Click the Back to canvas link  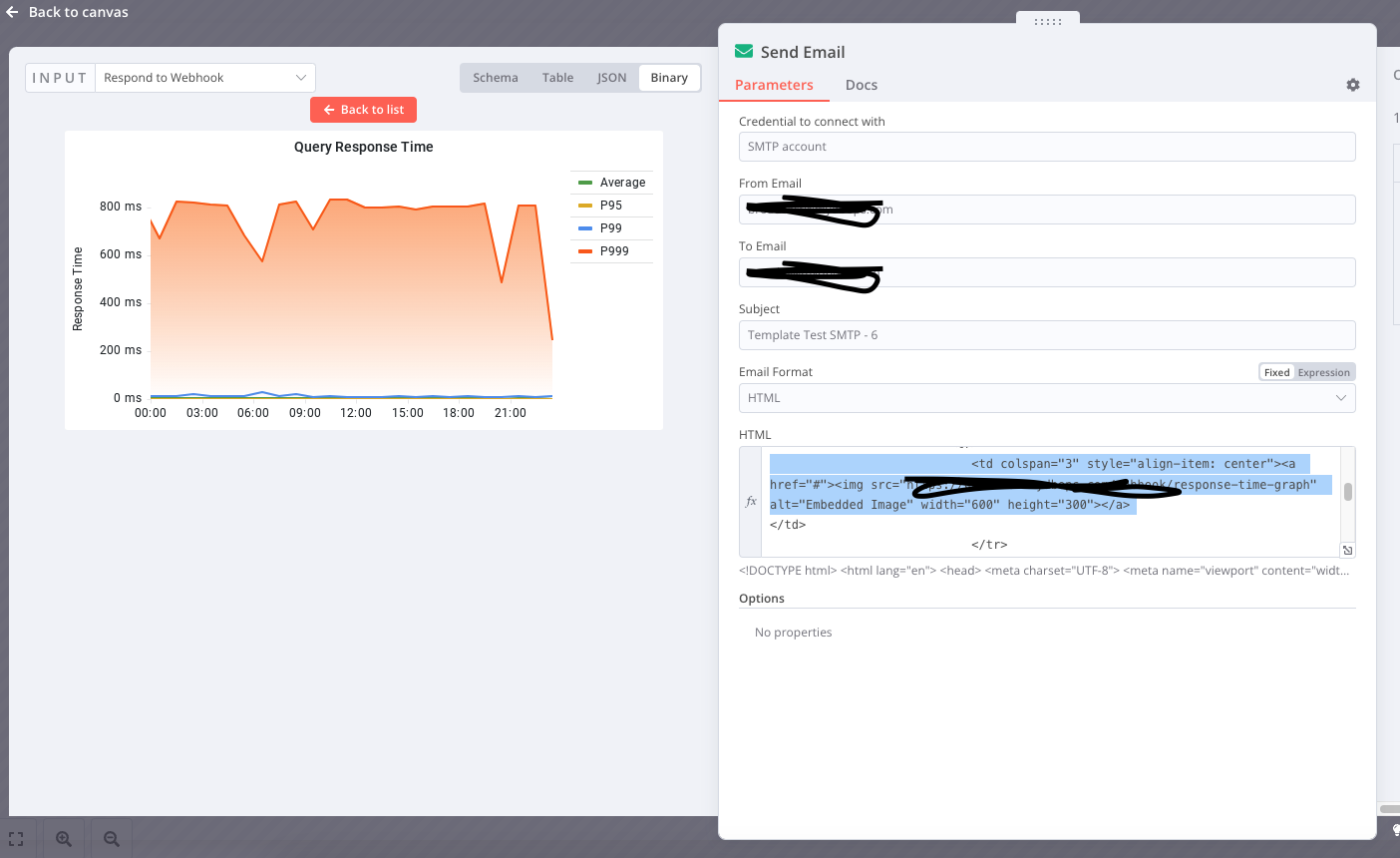[x=79, y=12]
